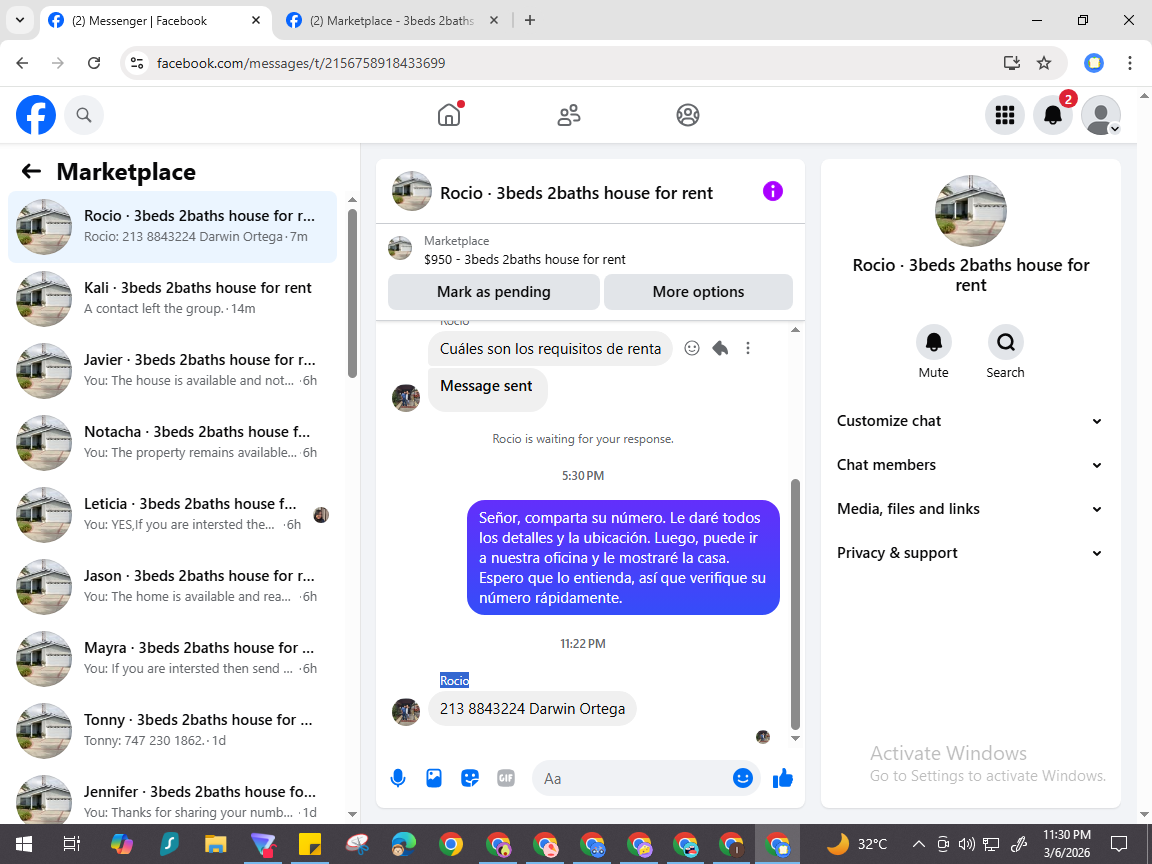Open Jennifer house for rent conversation
This screenshot has width=1152, height=864.
[173, 796]
